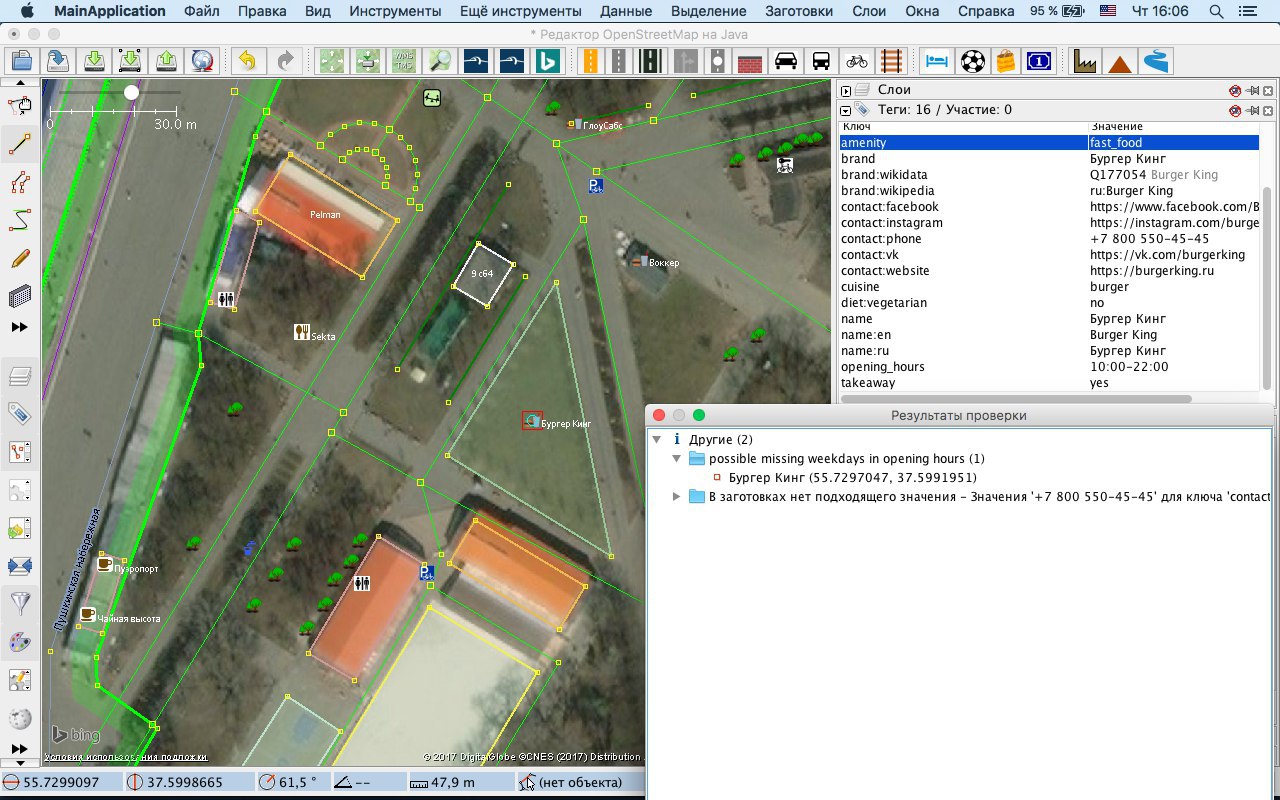Open the Справка menu
Image resolution: width=1280 pixels, height=800 pixels.
point(985,11)
